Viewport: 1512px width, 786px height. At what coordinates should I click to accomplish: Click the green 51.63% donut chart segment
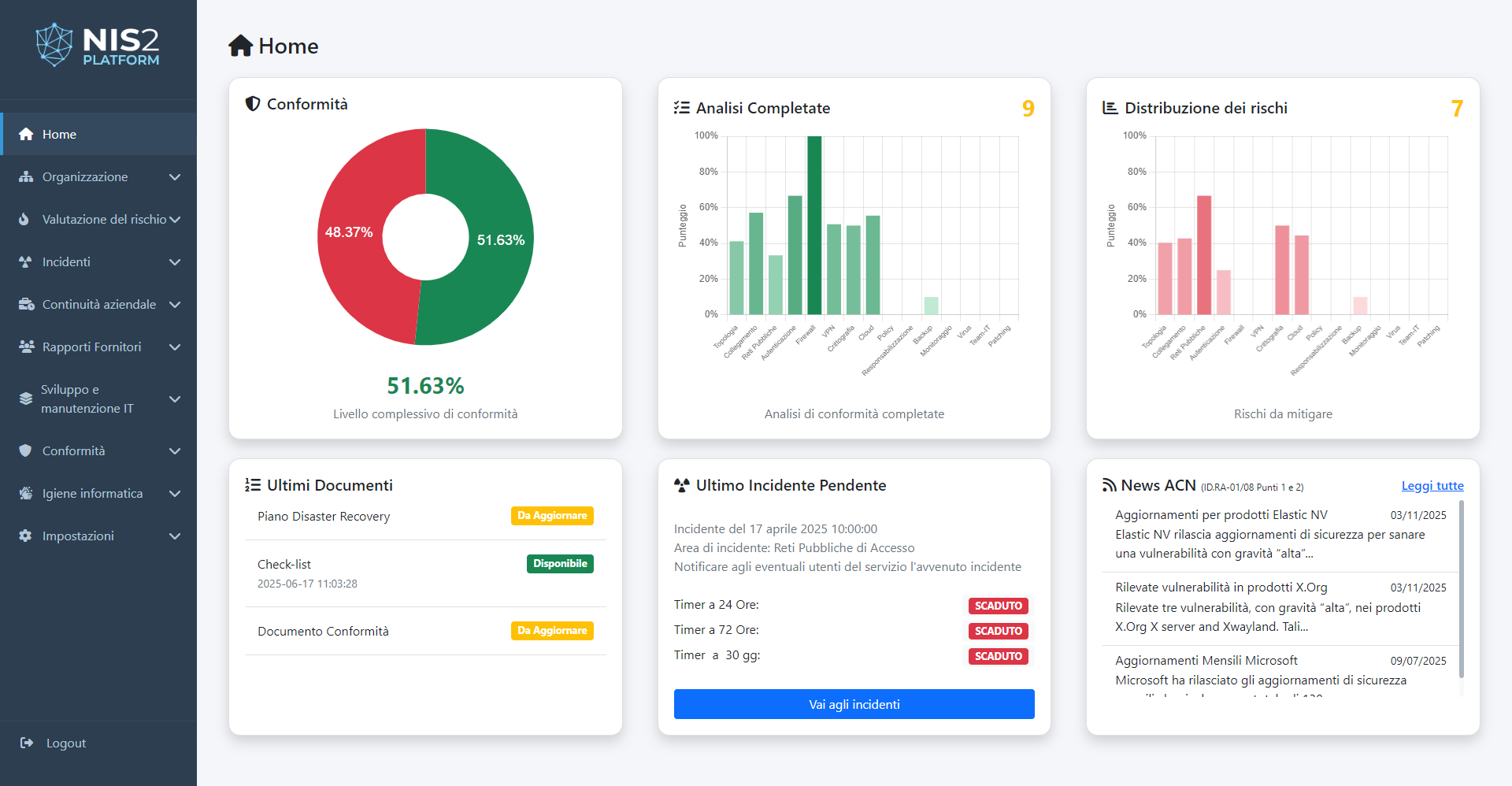click(x=488, y=260)
